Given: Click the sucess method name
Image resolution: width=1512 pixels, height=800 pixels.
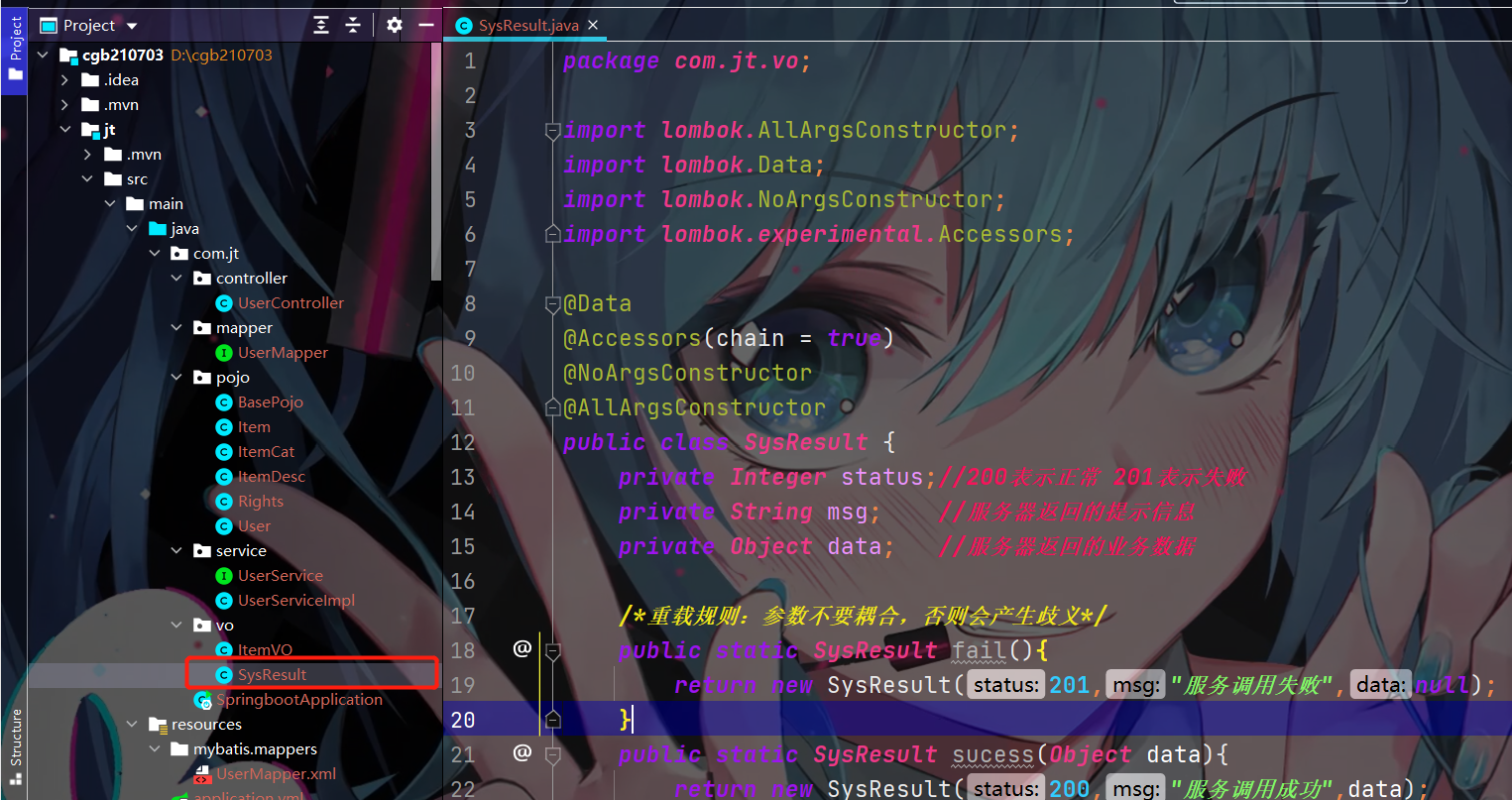Looking at the screenshot, I should (x=993, y=754).
